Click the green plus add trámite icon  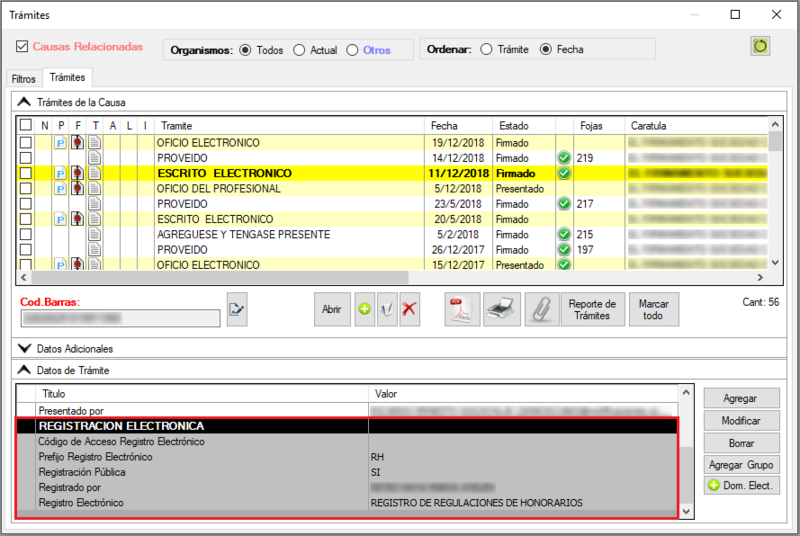(x=365, y=309)
